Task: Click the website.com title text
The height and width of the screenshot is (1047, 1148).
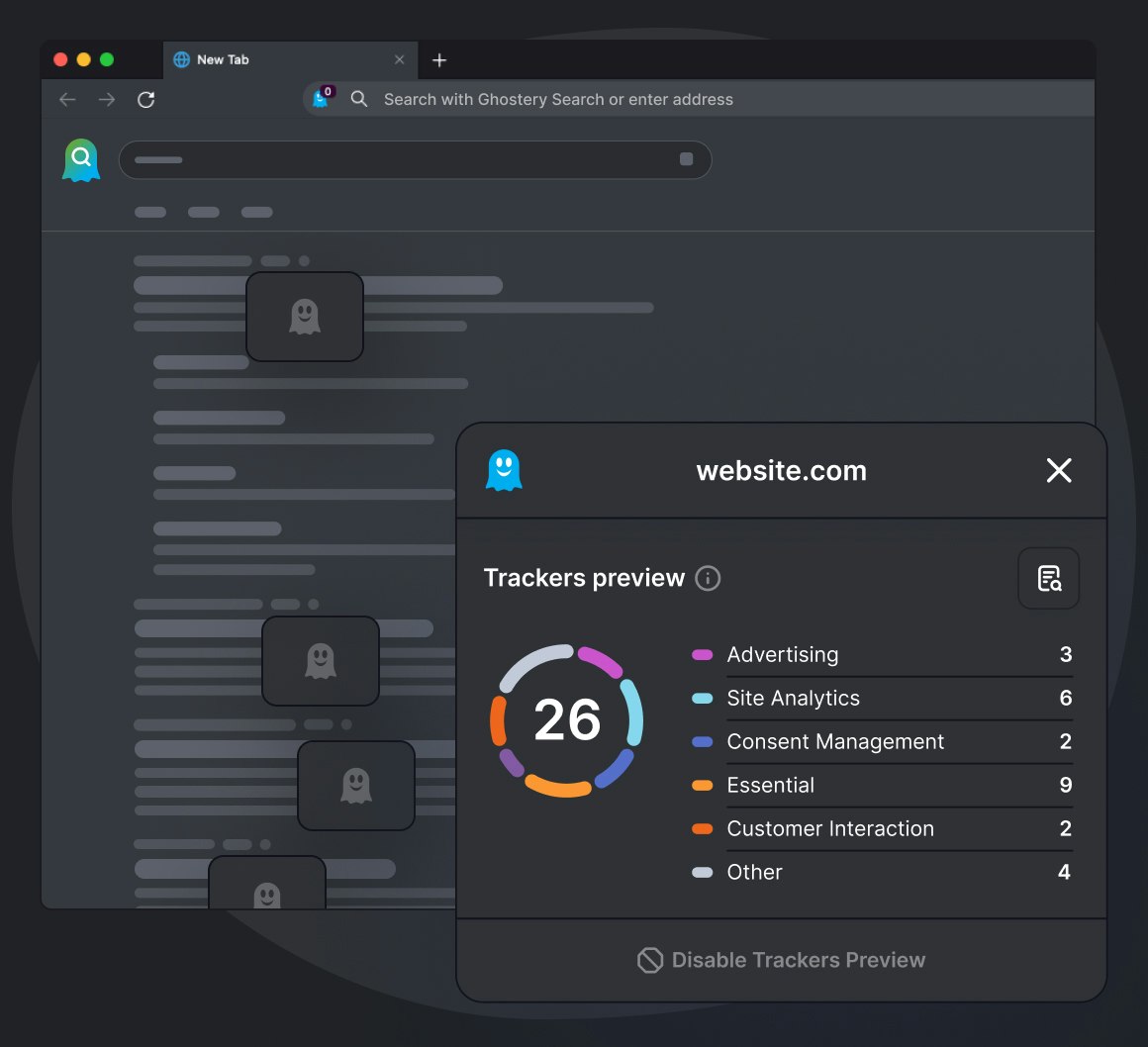Action: coord(781,470)
